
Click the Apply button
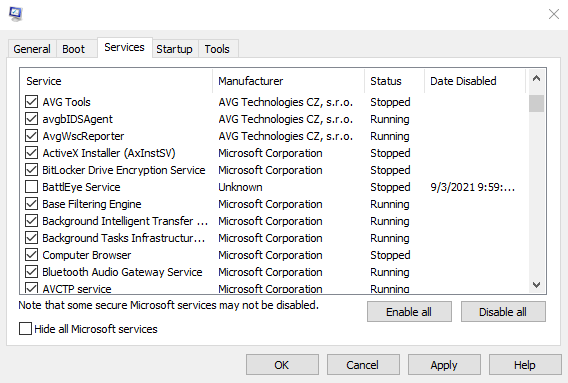click(x=444, y=365)
